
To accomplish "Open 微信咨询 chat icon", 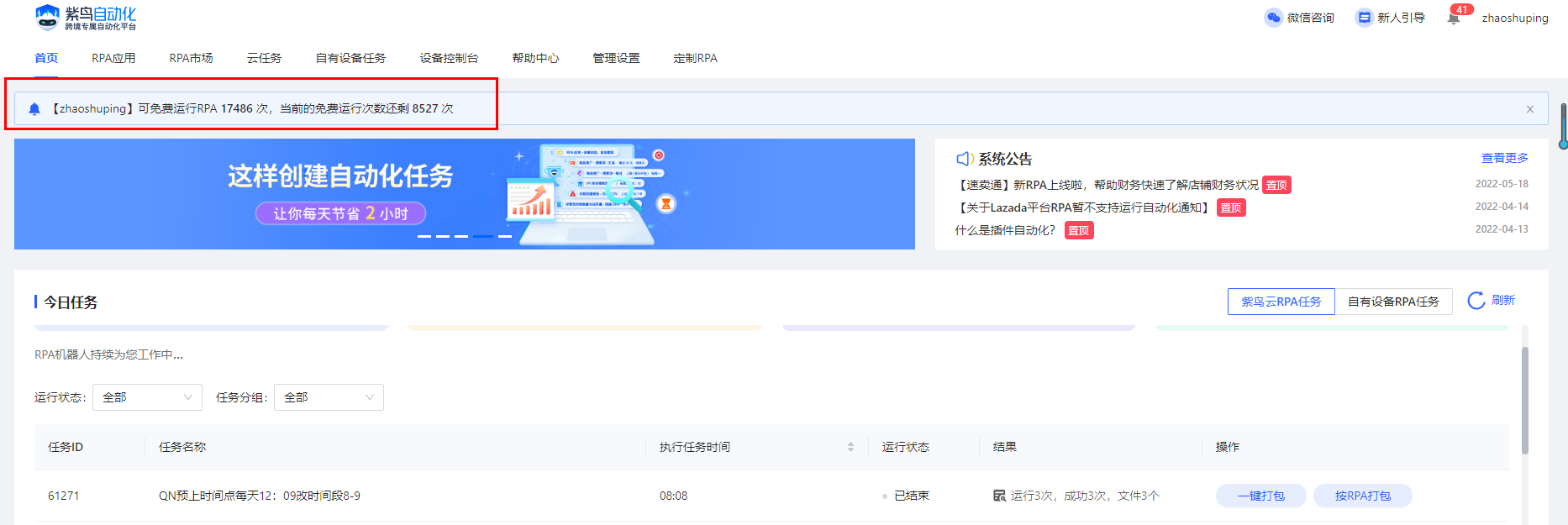I will click(1274, 18).
